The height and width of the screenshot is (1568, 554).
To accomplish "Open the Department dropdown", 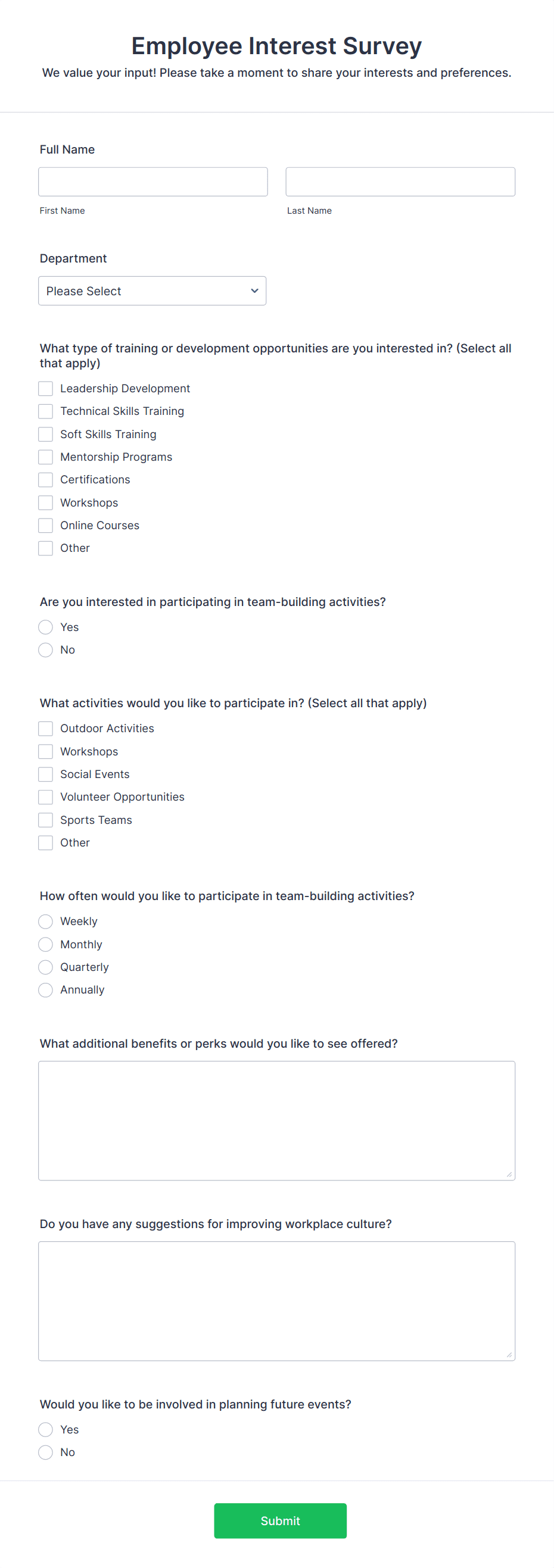I will pos(152,291).
